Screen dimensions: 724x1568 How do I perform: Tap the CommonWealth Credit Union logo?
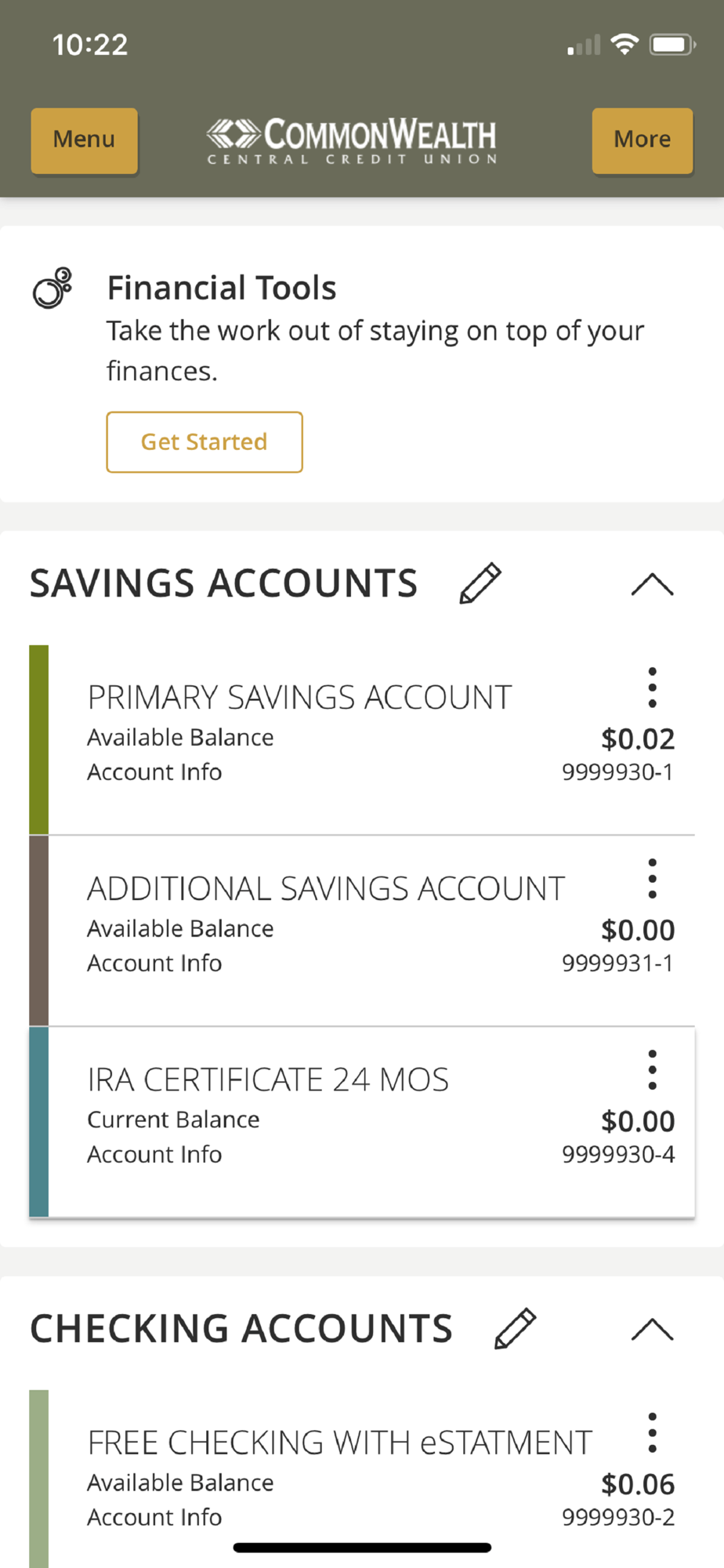(x=352, y=140)
